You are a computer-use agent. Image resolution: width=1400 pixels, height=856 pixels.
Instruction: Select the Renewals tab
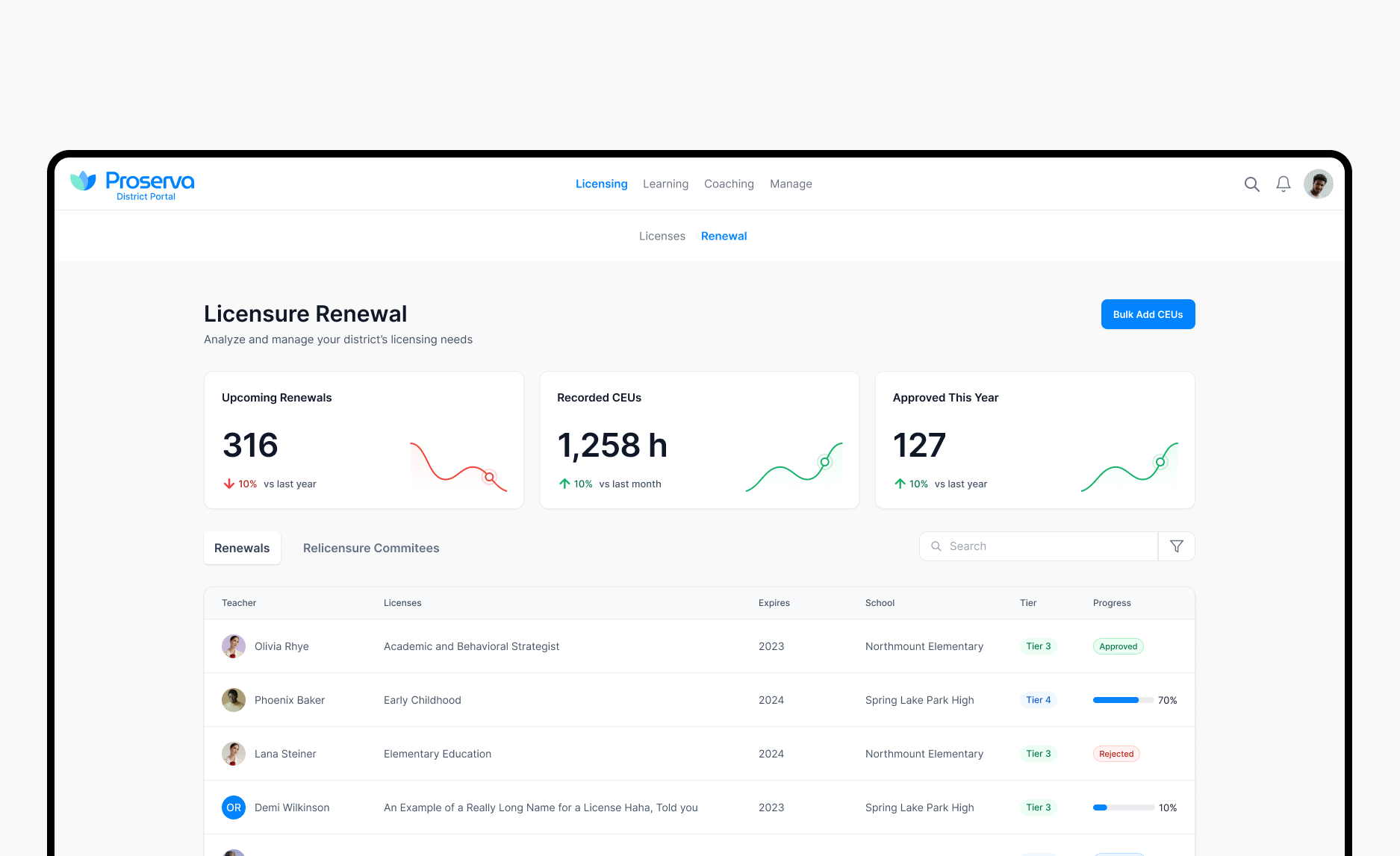click(242, 548)
